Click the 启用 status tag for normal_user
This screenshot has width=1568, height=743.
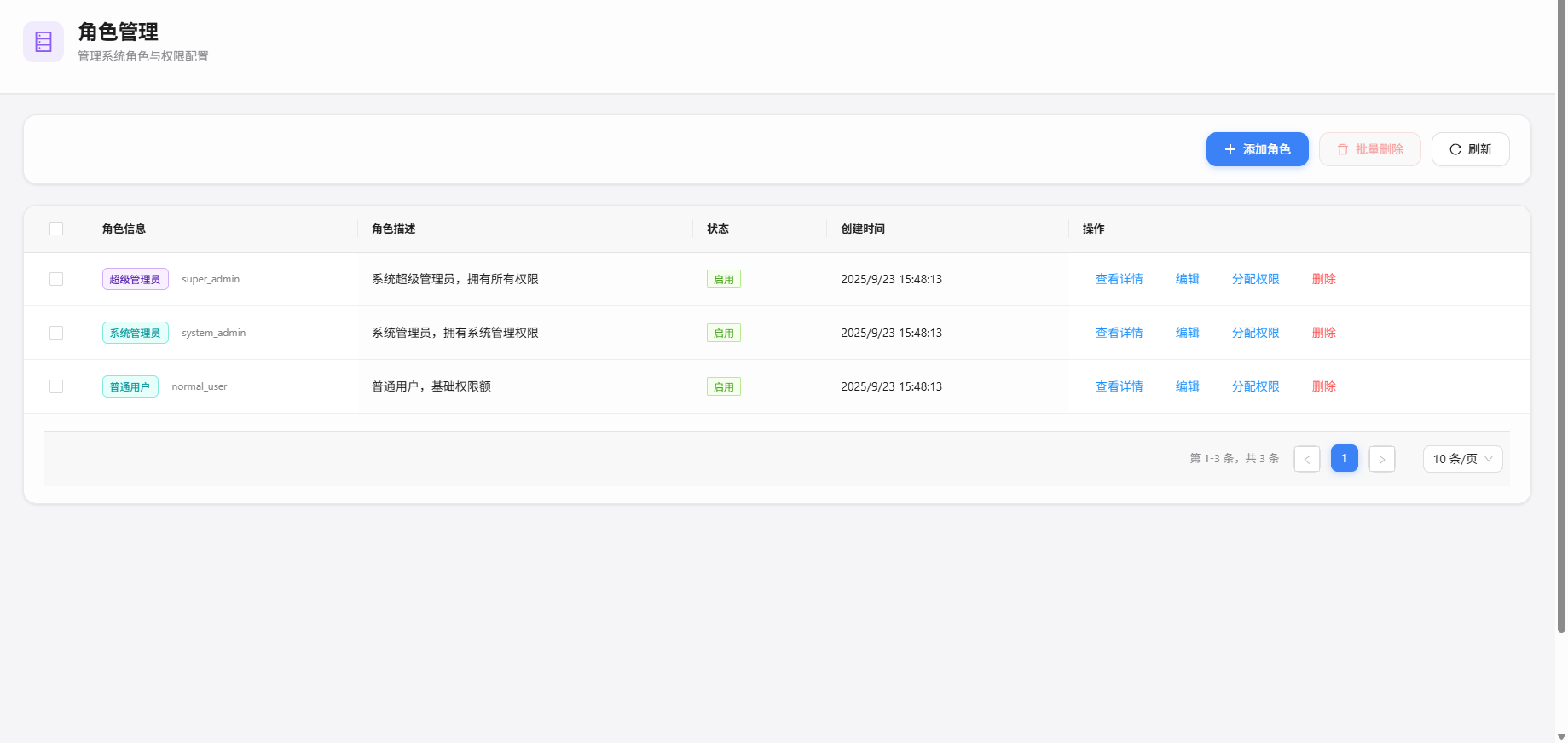(x=724, y=386)
